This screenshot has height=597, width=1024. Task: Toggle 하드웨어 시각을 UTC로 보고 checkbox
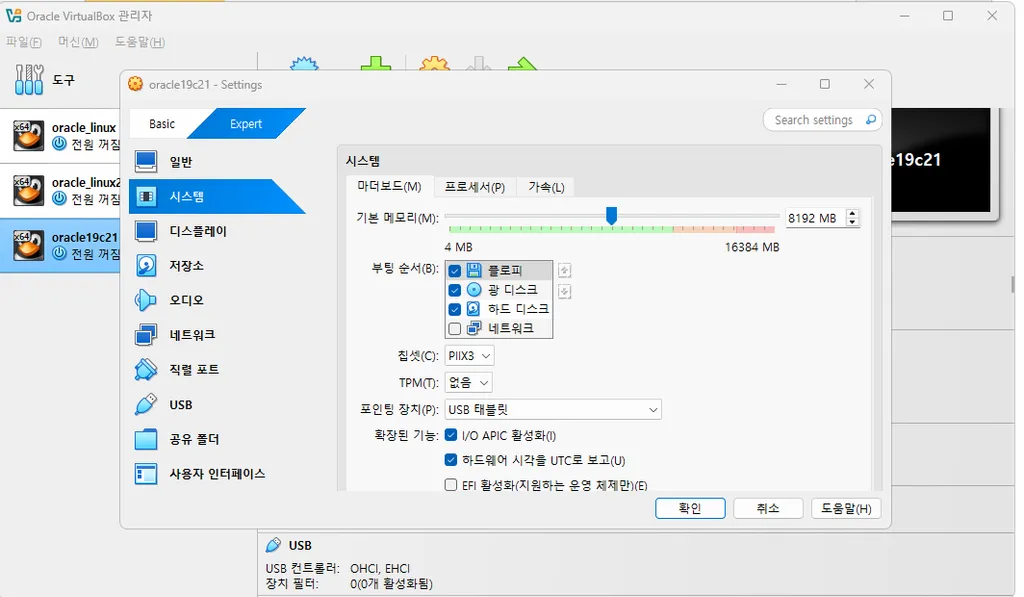pyautogui.click(x=451, y=460)
